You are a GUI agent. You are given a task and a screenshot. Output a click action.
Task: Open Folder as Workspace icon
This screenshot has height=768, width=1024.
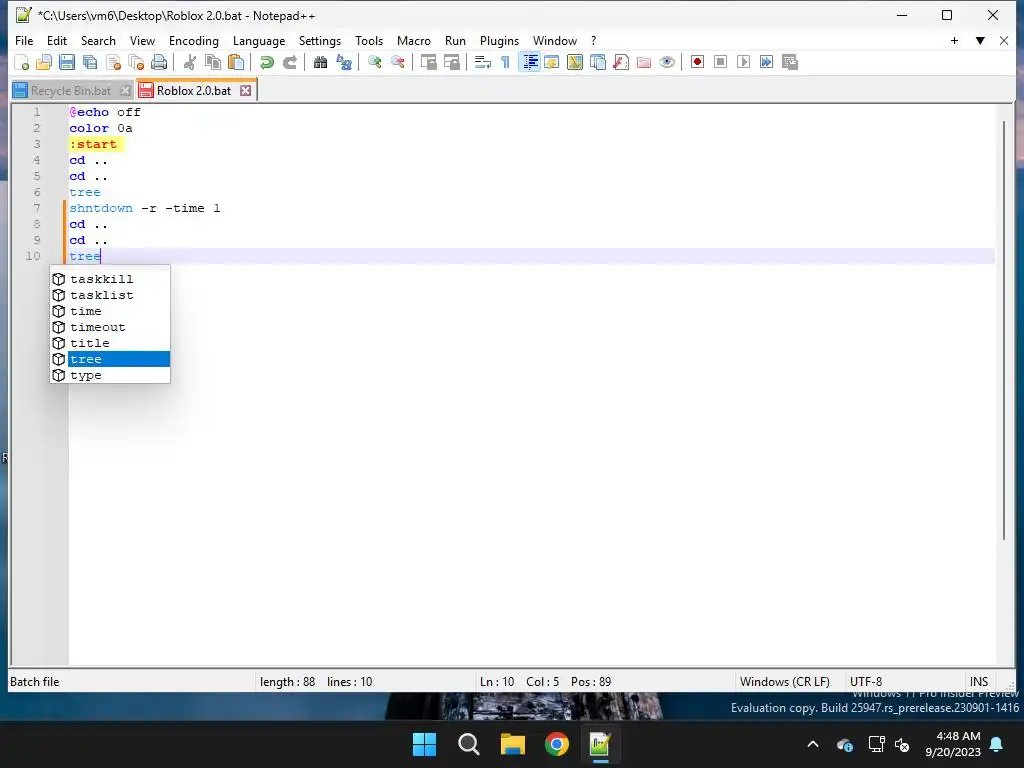pyautogui.click(x=644, y=62)
